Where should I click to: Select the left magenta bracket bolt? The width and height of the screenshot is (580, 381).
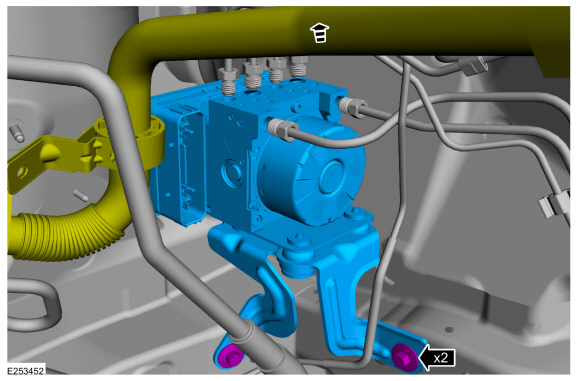[230, 356]
